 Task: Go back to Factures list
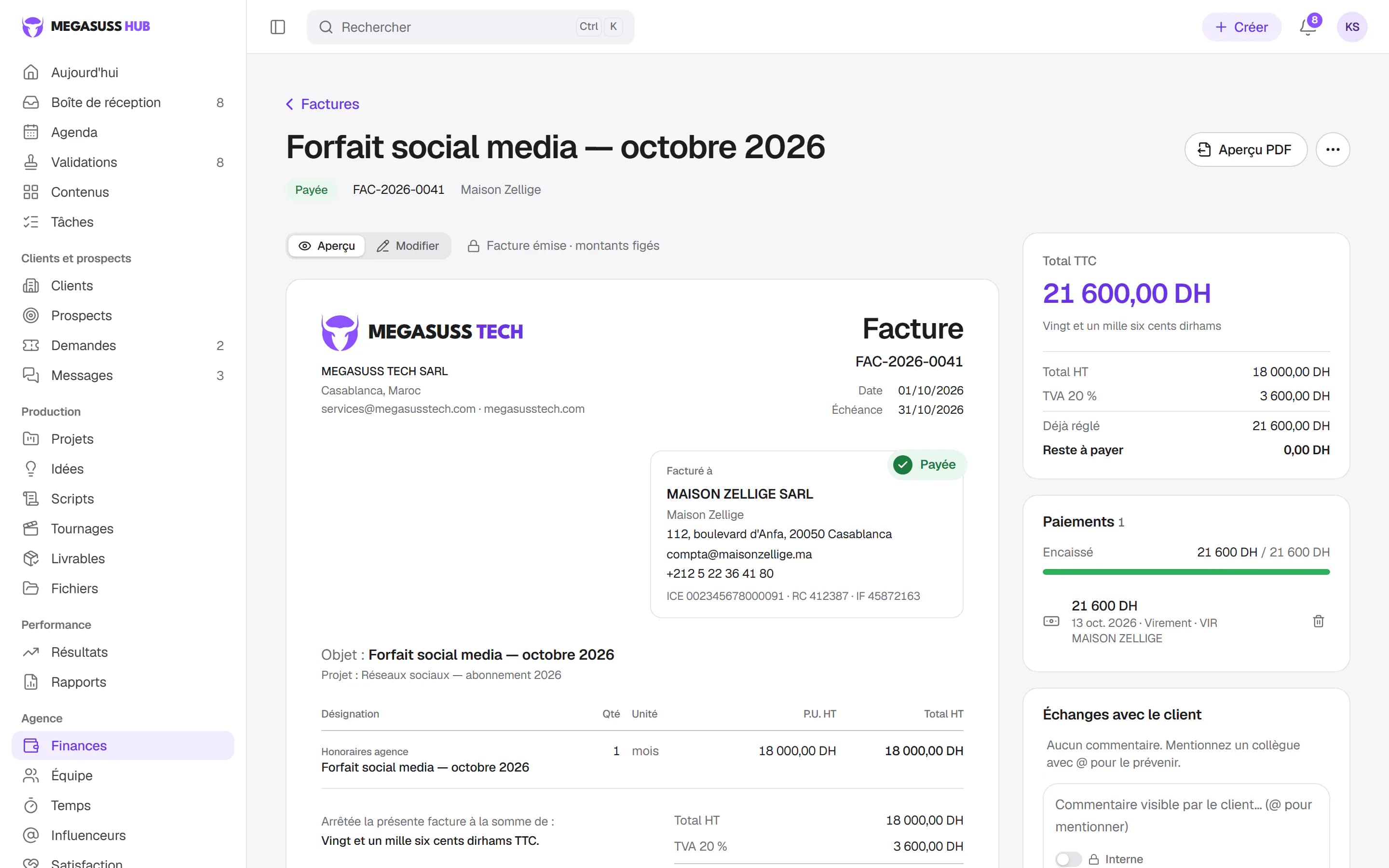click(322, 104)
